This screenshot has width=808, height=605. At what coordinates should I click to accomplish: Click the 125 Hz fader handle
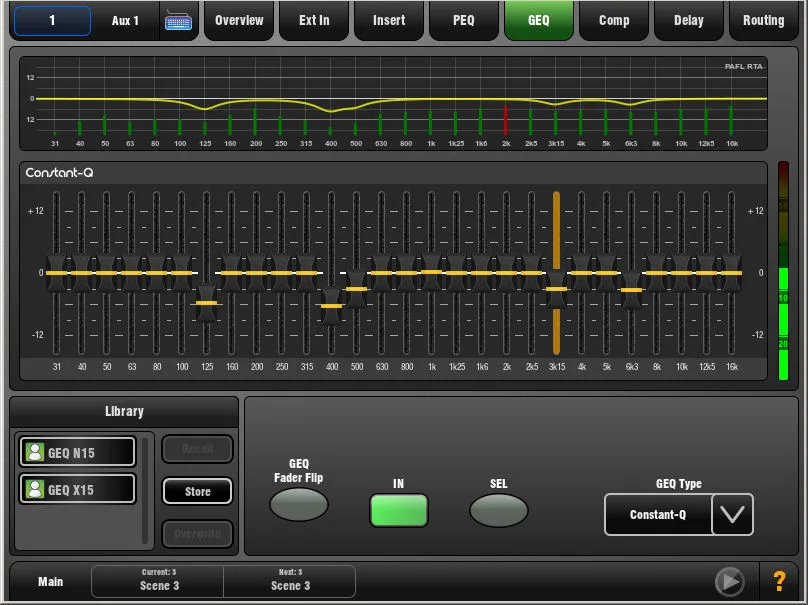point(206,303)
